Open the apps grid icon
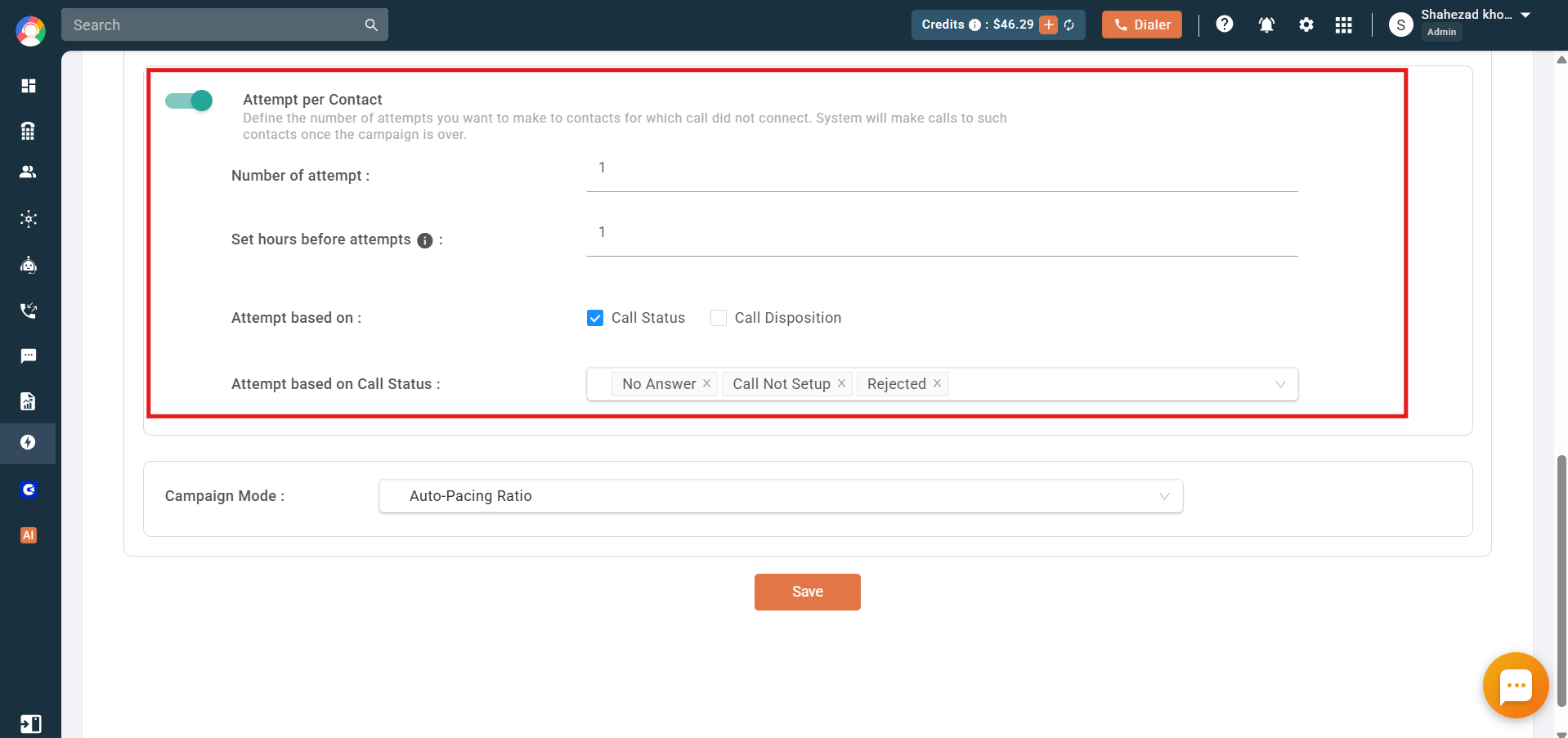1568x738 pixels. [1344, 25]
